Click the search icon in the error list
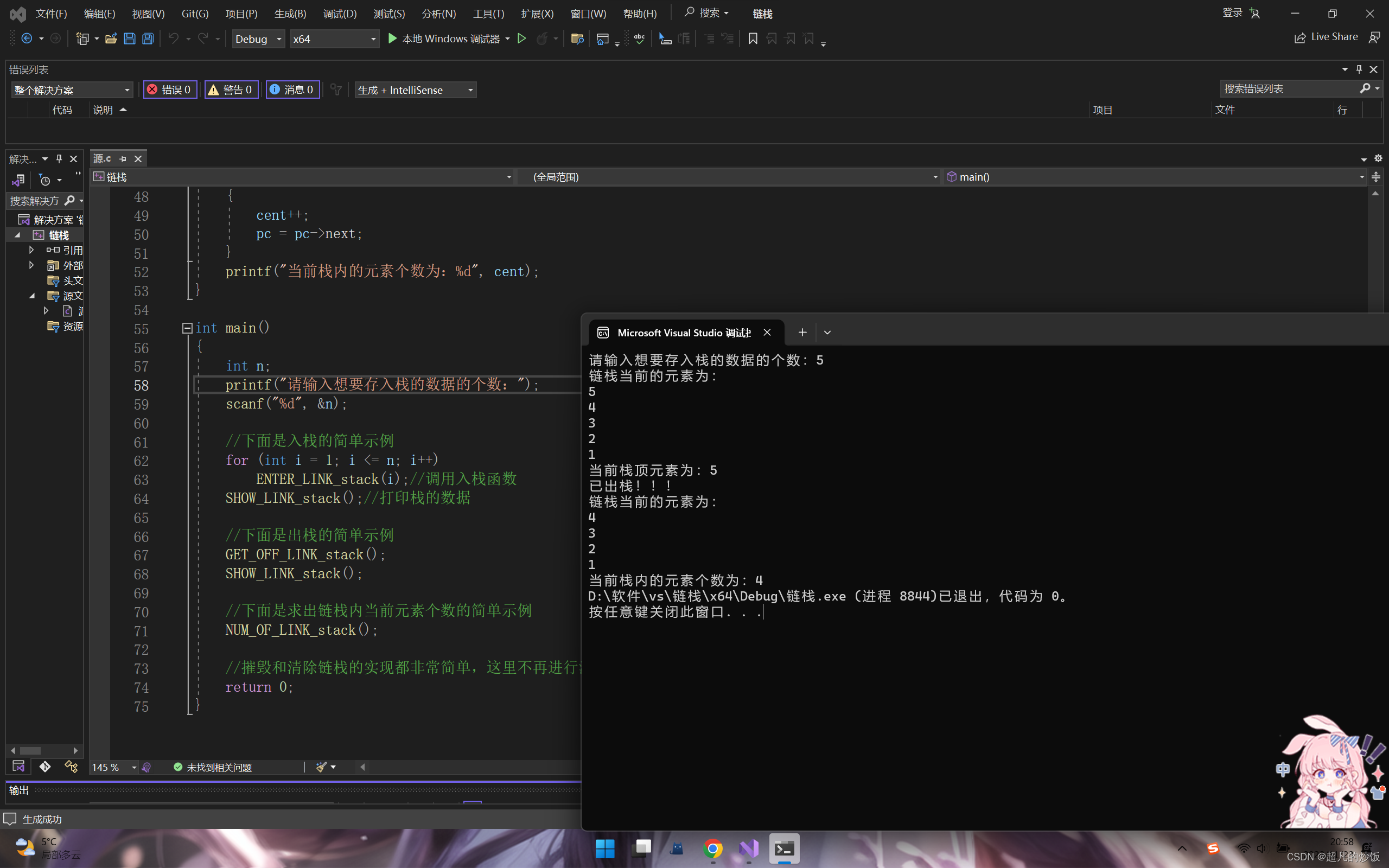 (x=1367, y=88)
